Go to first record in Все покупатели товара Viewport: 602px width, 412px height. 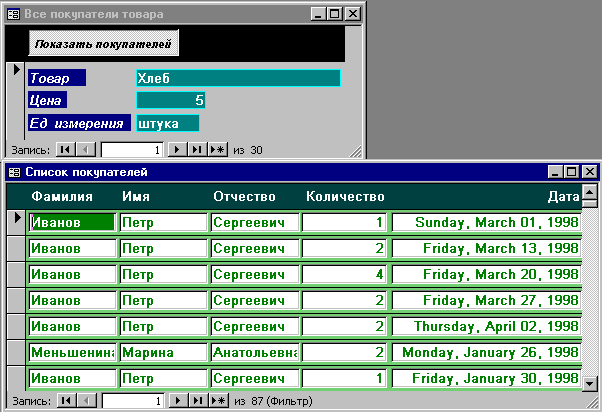click(x=66, y=149)
